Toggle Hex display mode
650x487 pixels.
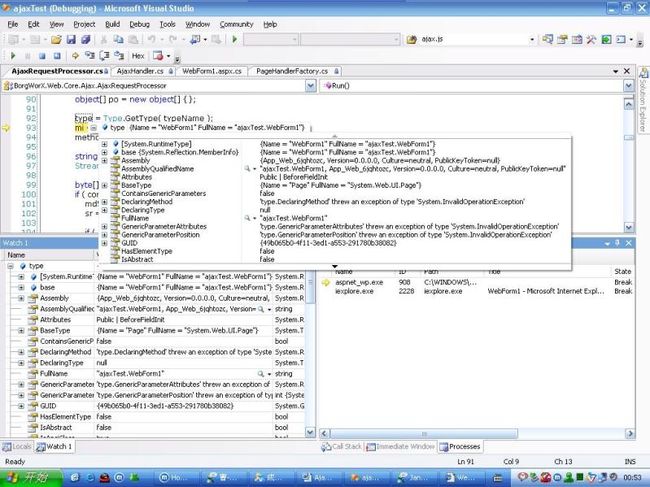click(x=138, y=56)
